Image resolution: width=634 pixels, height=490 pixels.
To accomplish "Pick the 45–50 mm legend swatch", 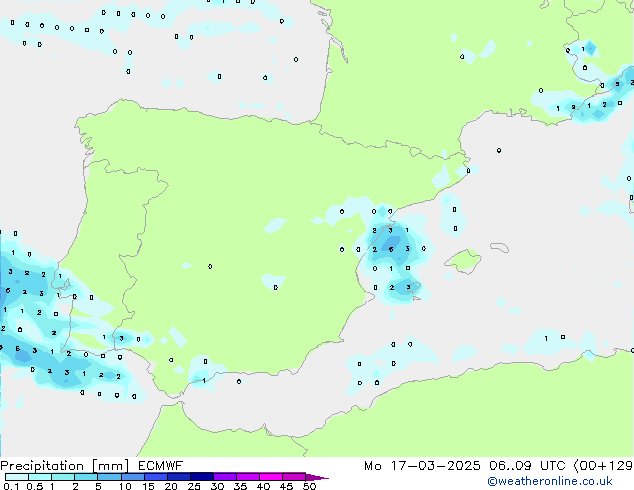I will (294, 477).
